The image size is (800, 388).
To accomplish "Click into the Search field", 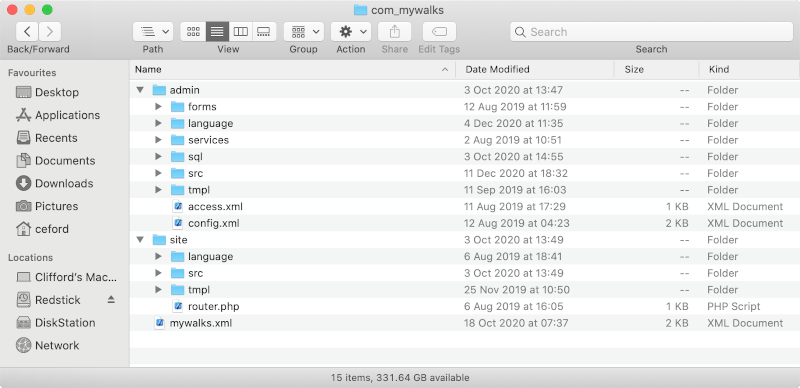I will [652, 32].
